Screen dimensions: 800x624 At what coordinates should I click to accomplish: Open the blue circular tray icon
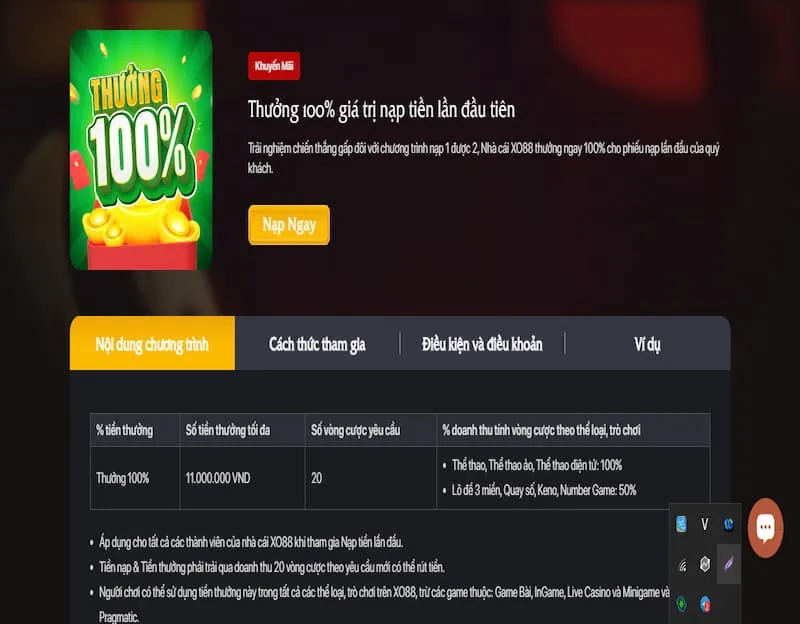click(x=728, y=524)
